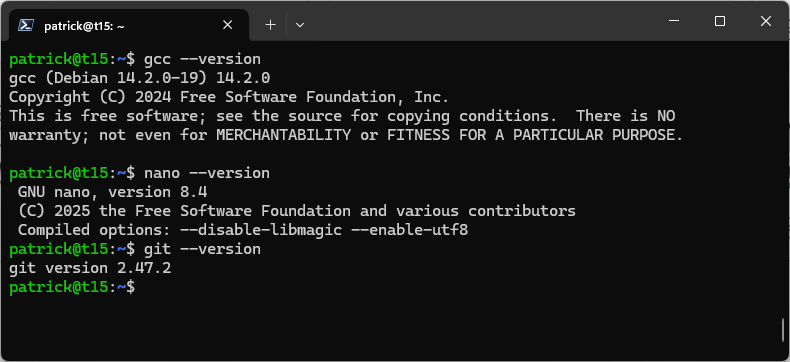
Task: Click the PowerShell icon on the tab
Action: (x=26, y=25)
